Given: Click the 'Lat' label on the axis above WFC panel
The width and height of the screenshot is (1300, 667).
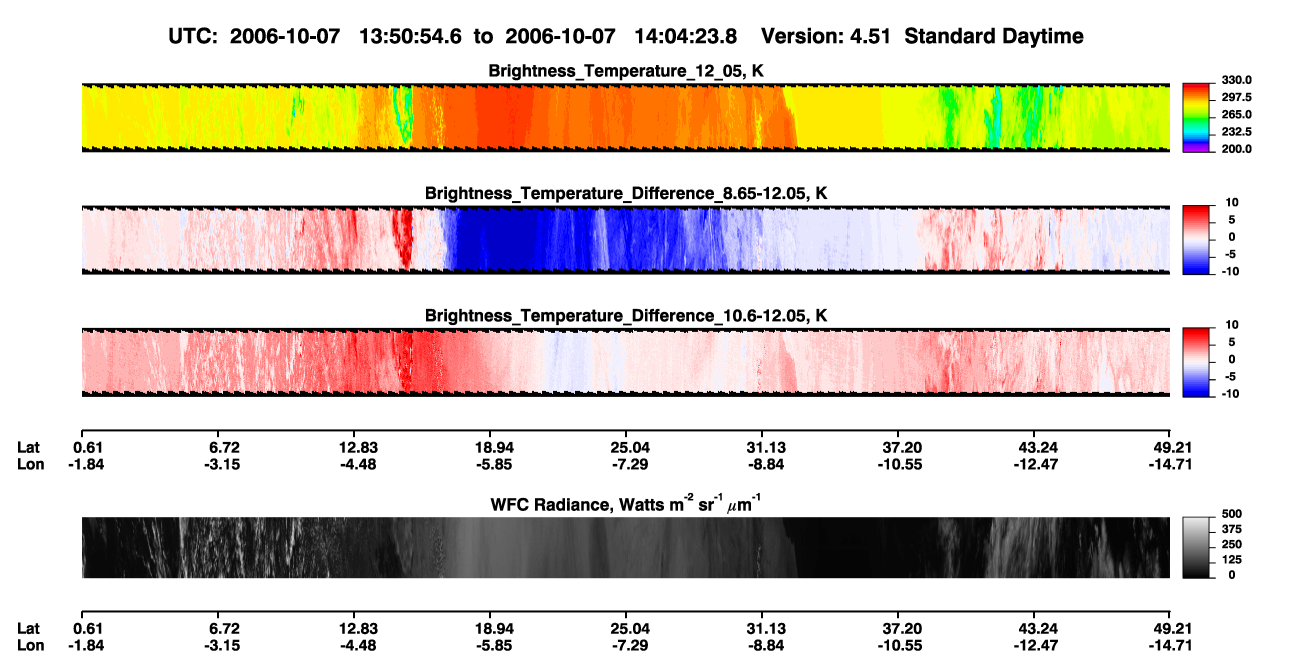Looking at the screenshot, I should (x=28, y=448).
